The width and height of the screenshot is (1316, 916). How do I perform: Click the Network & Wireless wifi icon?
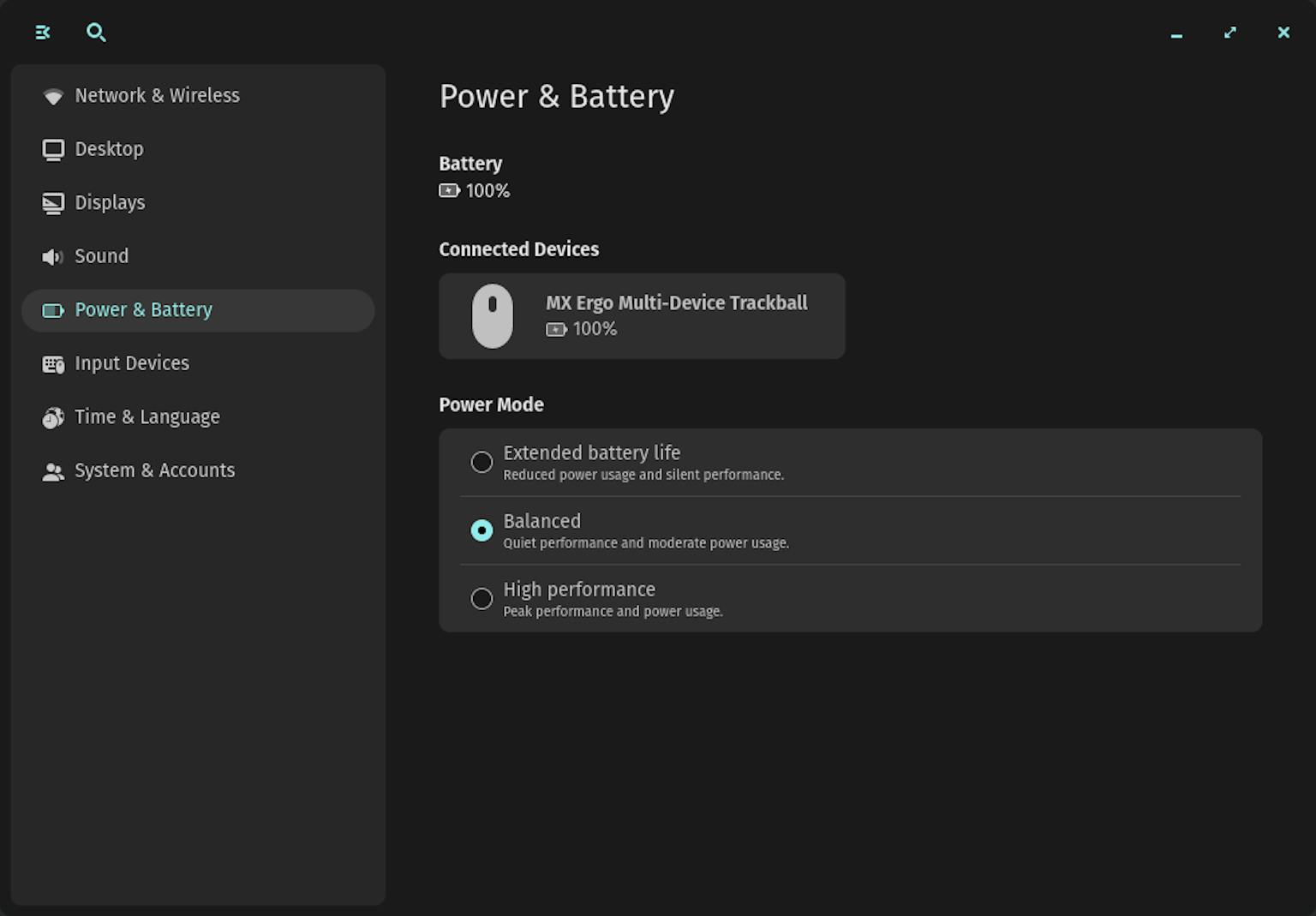click(x=53, y=96)
